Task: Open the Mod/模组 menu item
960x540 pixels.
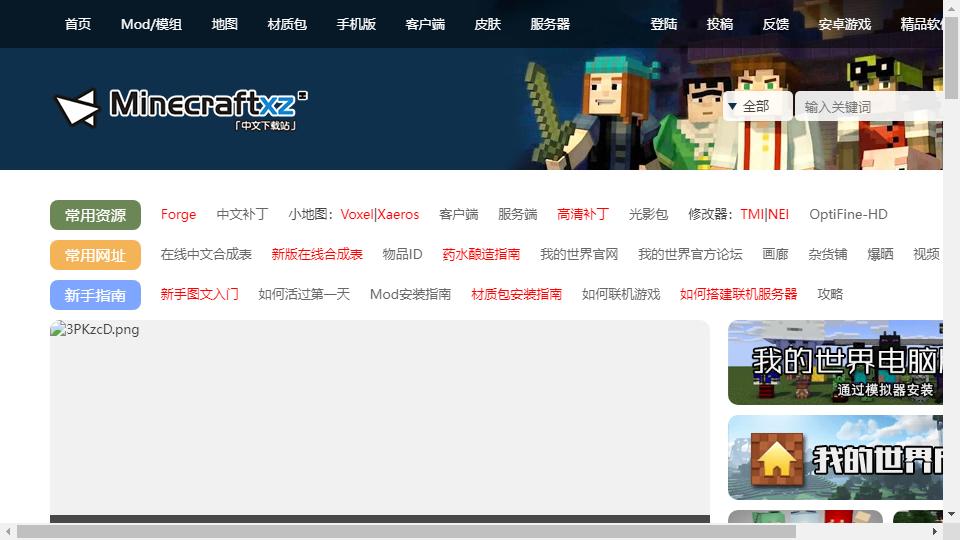Action: pyautogui.click(x=151, y=24)
